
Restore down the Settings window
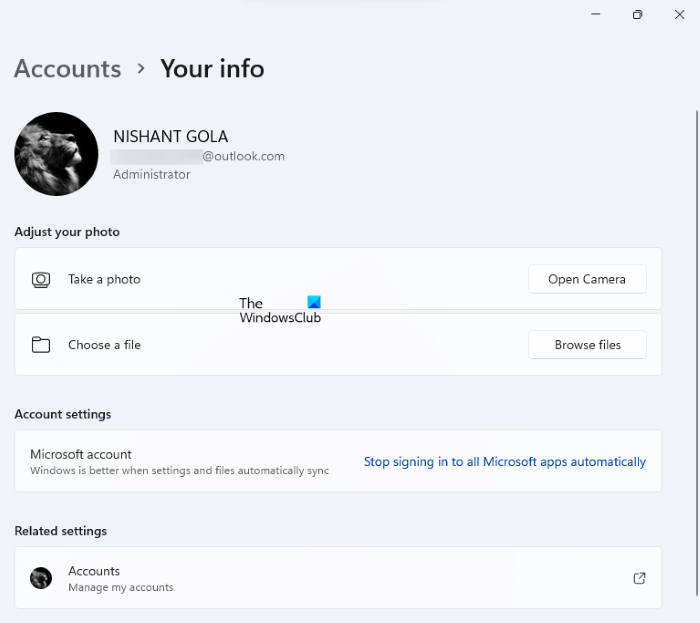click(x=637, y=15)
